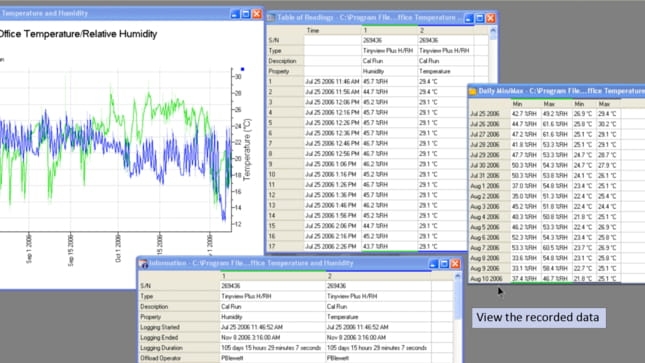Select column 1 header in Table of Readings
This screenshot has width=645, height=363.
[x=390, y=30]
